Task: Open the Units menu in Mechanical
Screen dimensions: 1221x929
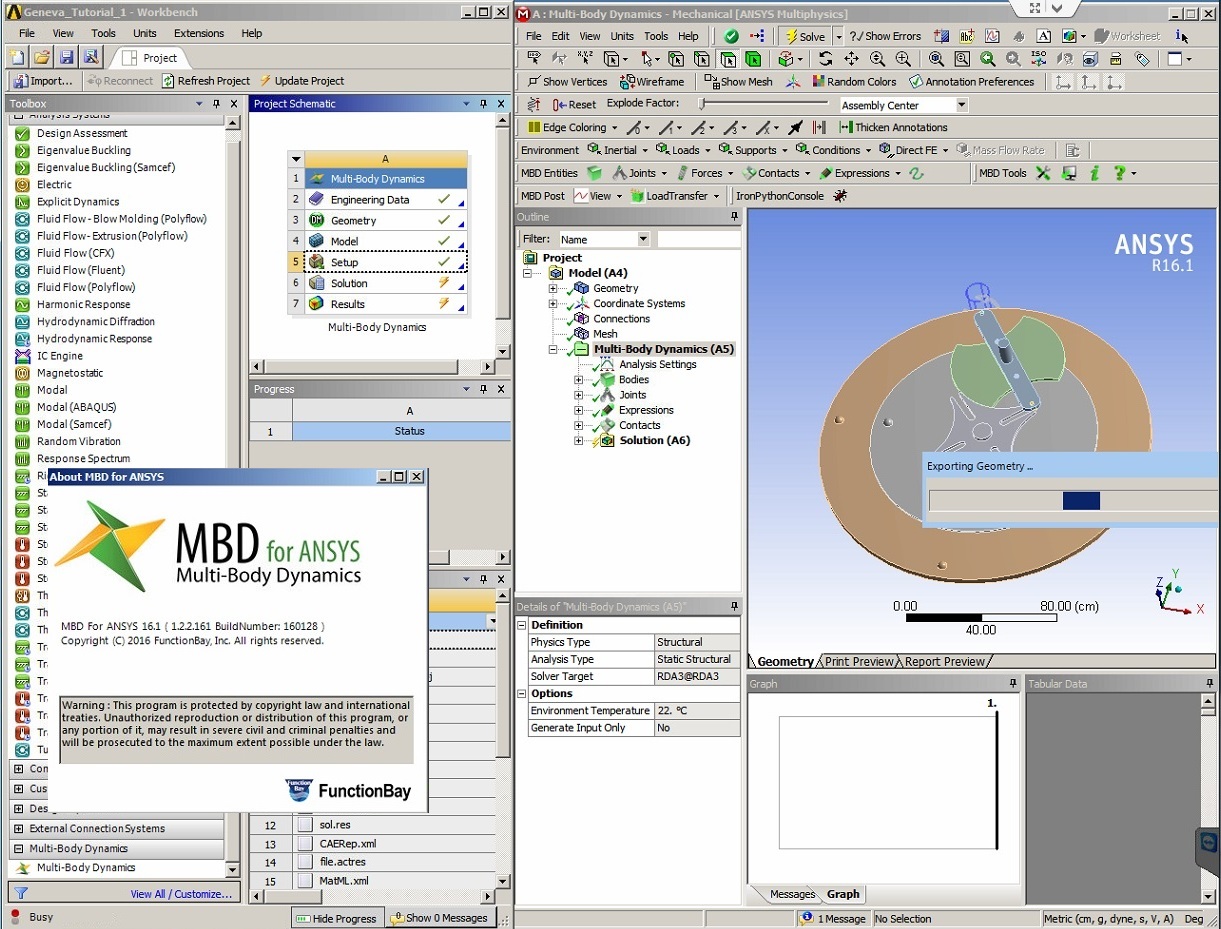Action: click(x=622, y=36)
